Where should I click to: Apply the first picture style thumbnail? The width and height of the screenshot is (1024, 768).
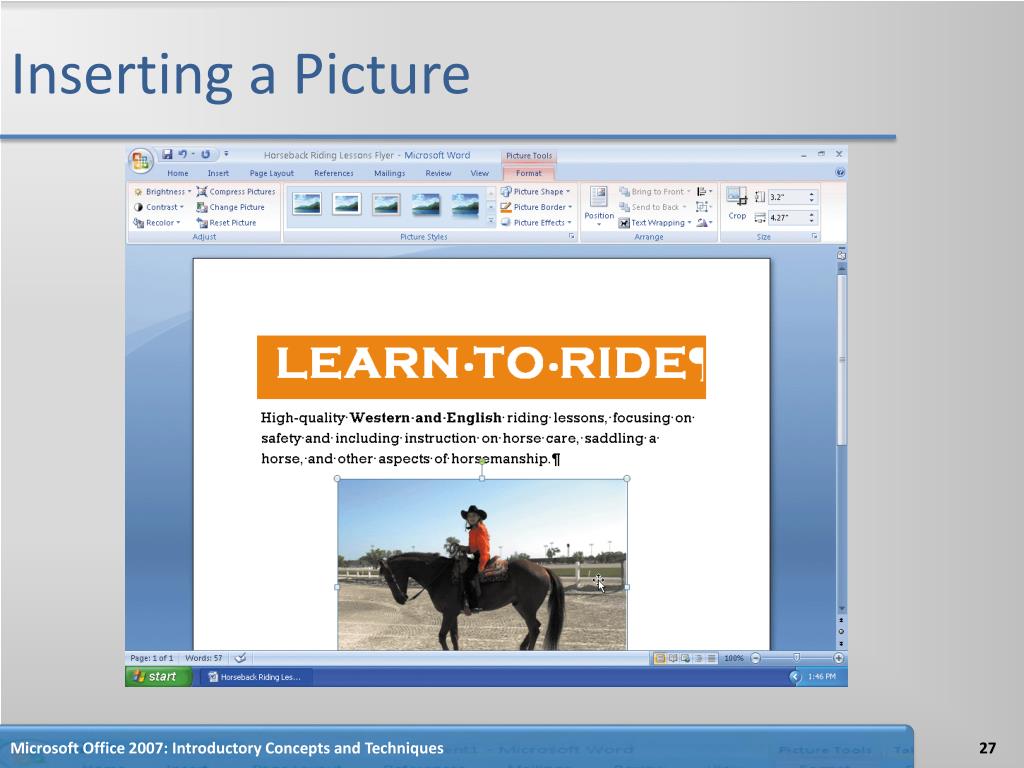307,204
